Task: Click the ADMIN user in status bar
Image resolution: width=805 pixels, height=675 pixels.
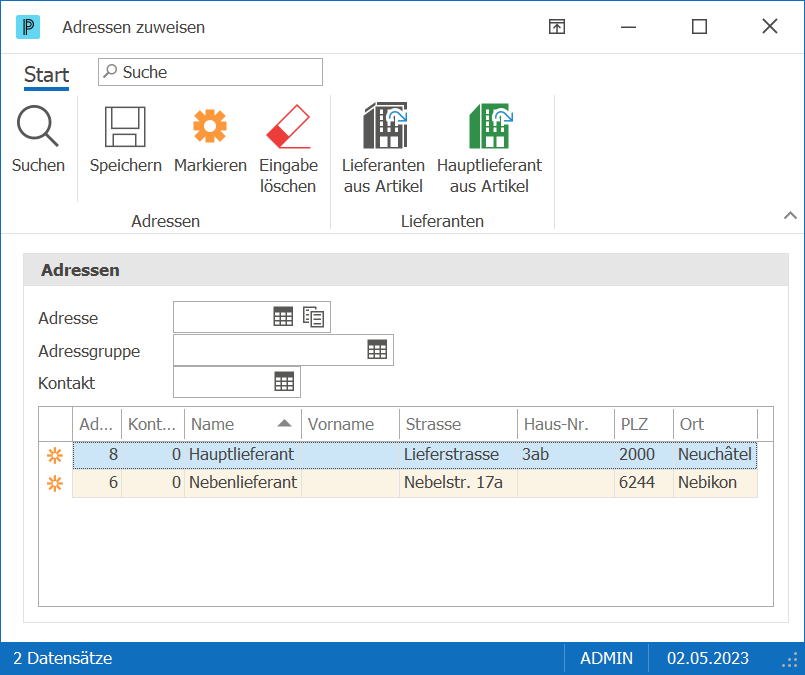Action: pos(606,659)
